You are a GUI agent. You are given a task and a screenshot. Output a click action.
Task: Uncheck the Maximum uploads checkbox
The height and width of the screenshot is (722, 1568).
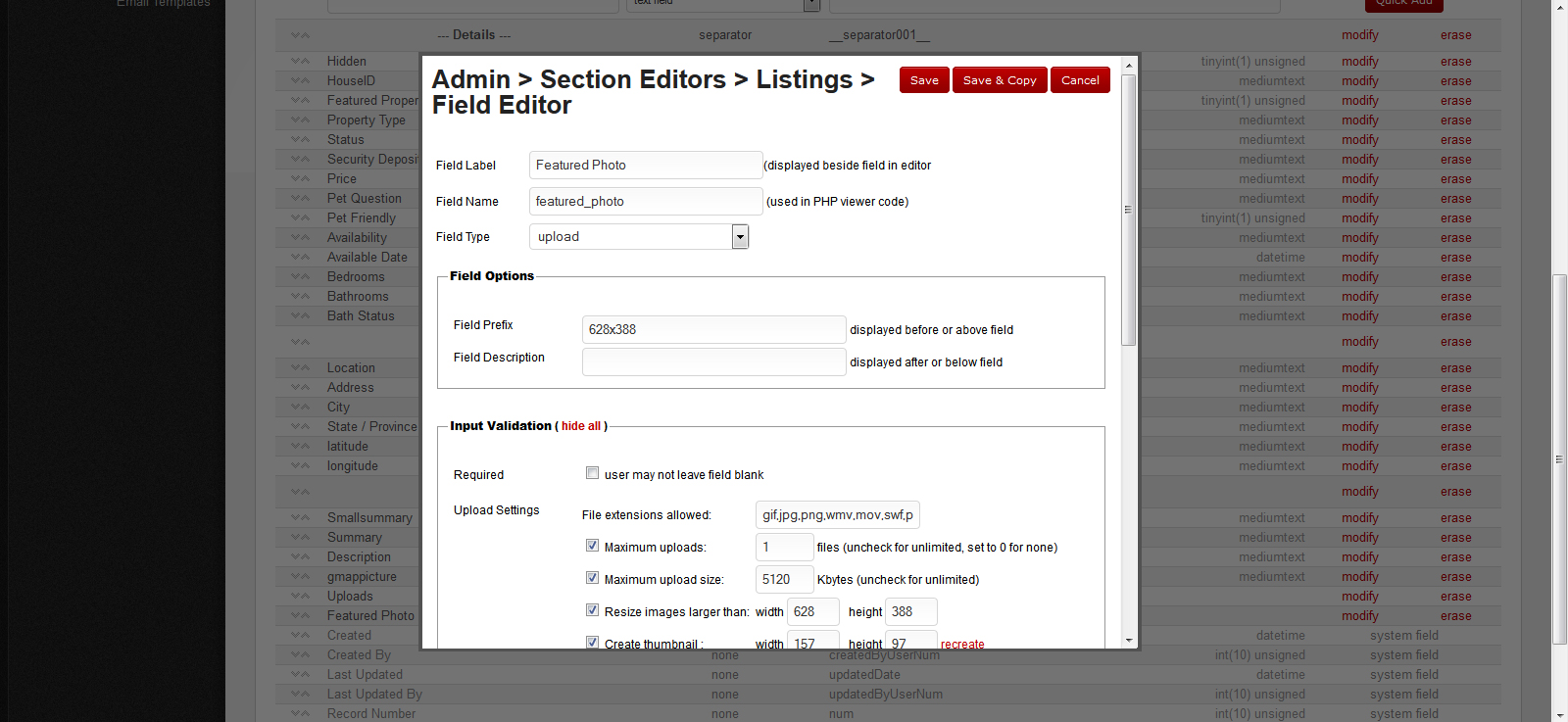point(592,546)
